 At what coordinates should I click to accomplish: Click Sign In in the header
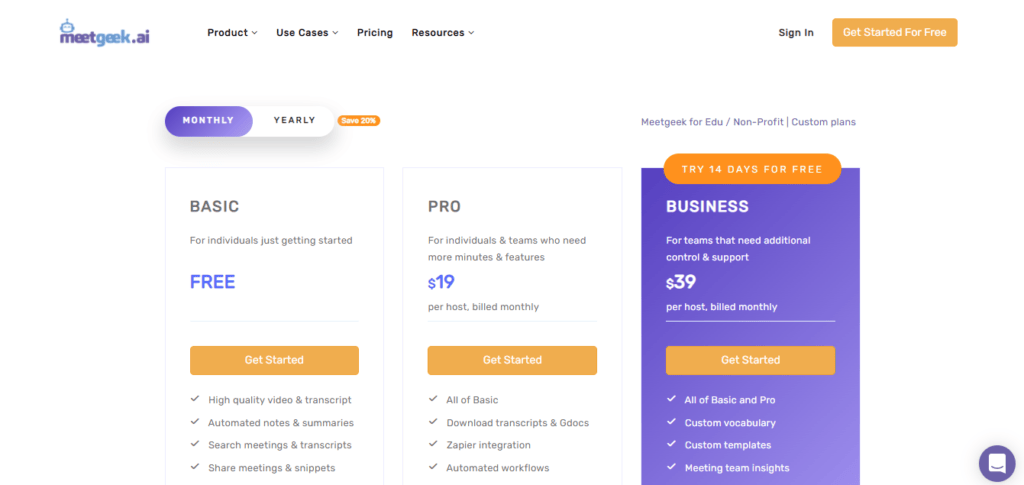[796, 33]
